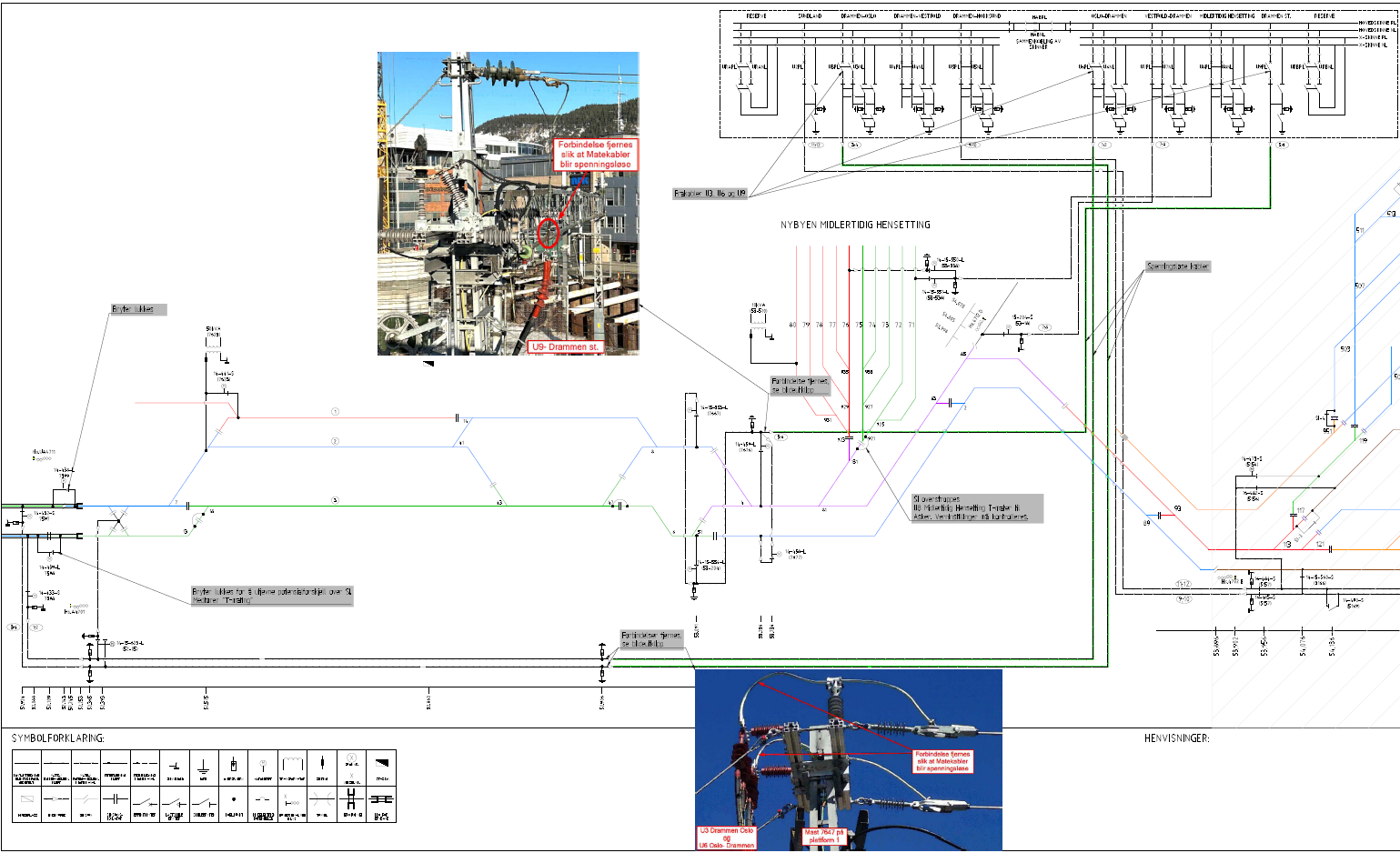Select the single black dot legend symbol
The height and width of the screenshot is (863, 1400).
coord(234,799)
